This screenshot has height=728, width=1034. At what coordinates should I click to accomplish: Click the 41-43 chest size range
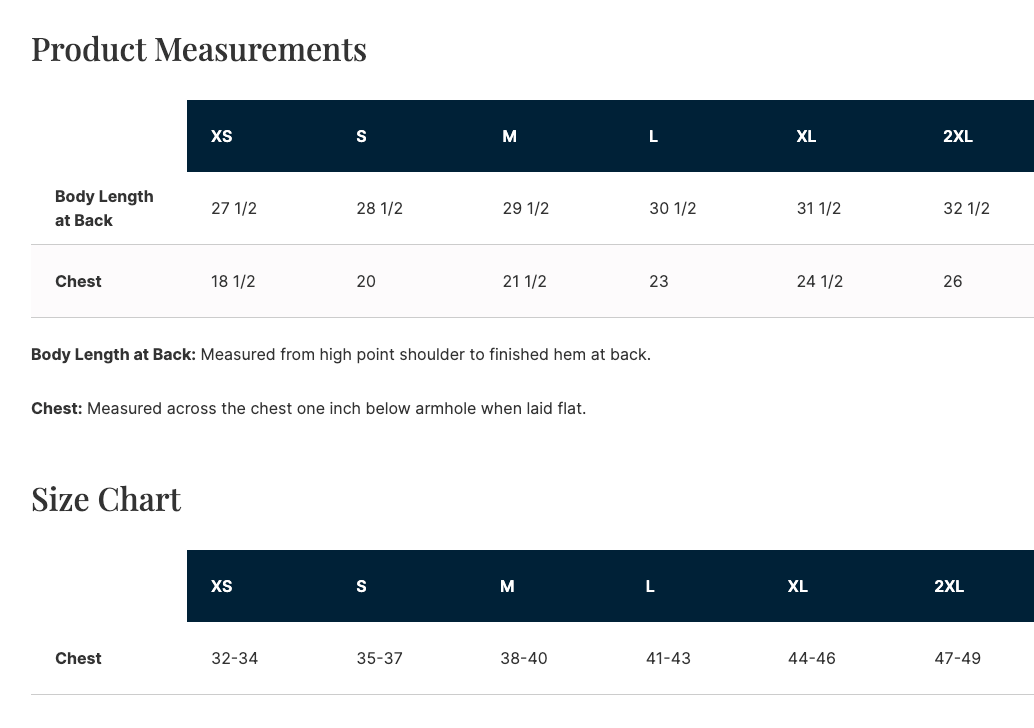(x=668, y=658)
